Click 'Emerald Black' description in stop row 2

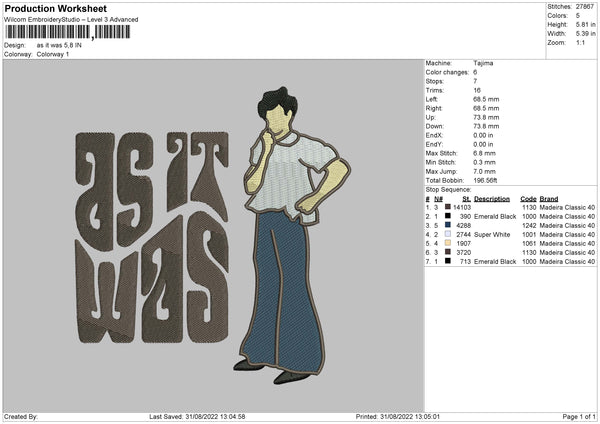point(495,217)
